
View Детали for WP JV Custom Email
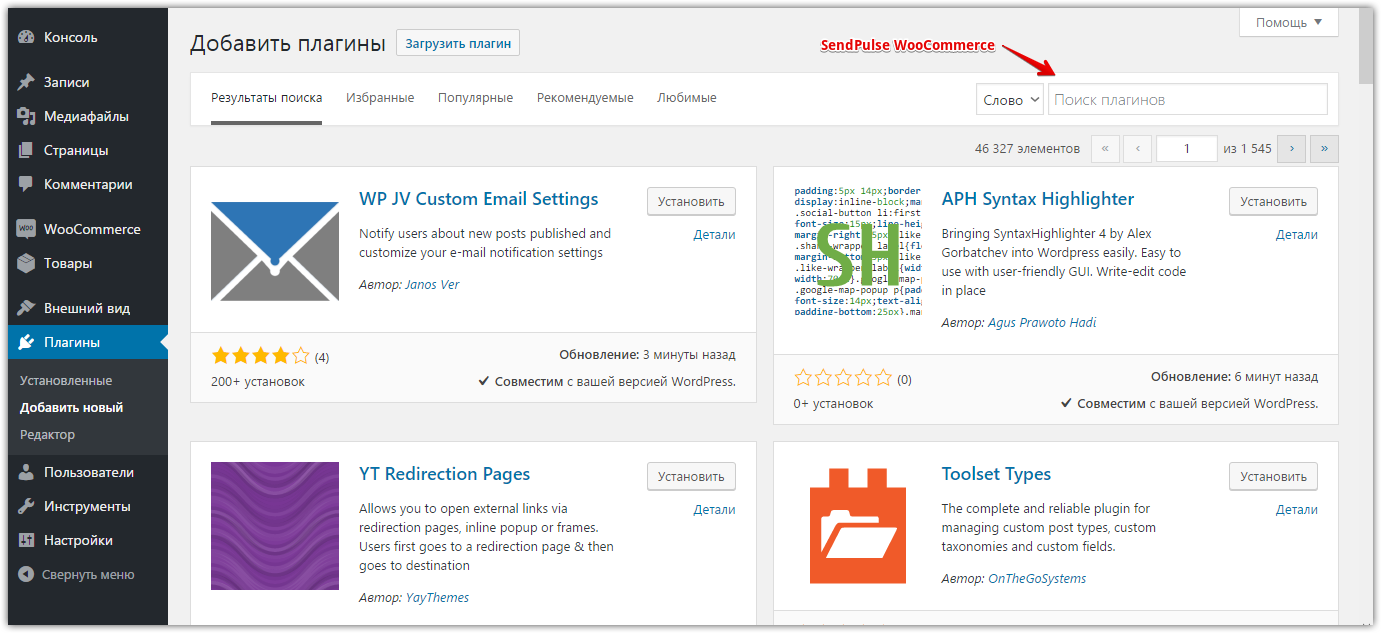714,235
